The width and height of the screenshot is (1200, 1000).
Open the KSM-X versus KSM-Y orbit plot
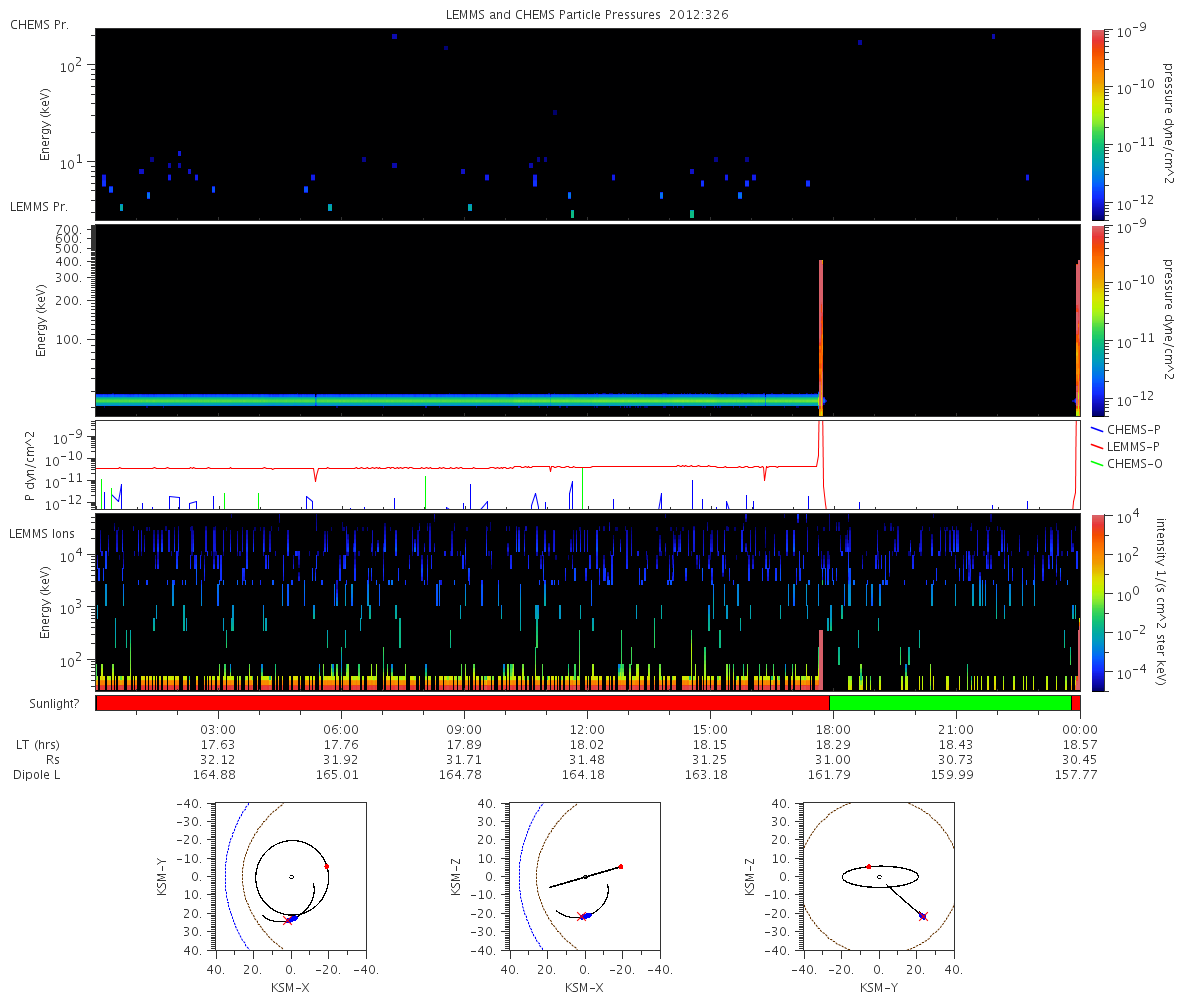pos(291,877)
